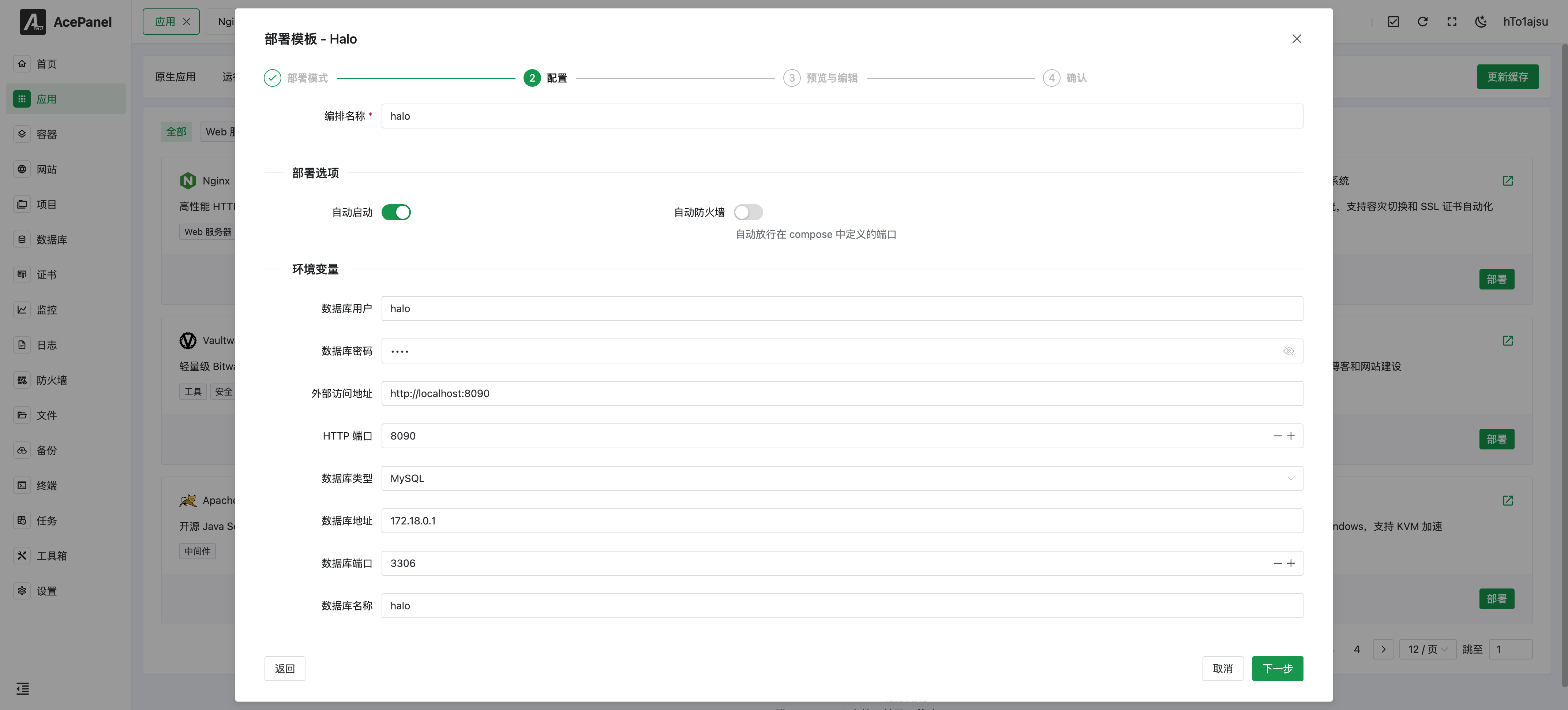Click the refresh icon in top bar

pyautogui.click(x=1422, y=22)
